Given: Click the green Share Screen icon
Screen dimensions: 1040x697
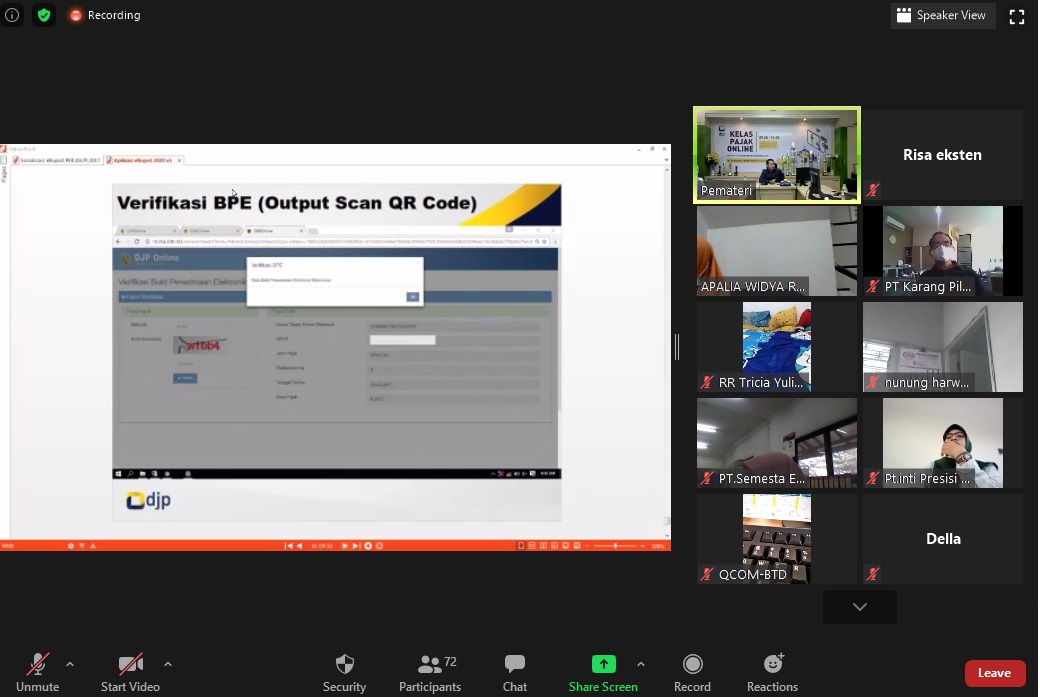Looking at the screenshot, I should pos(603,665).
